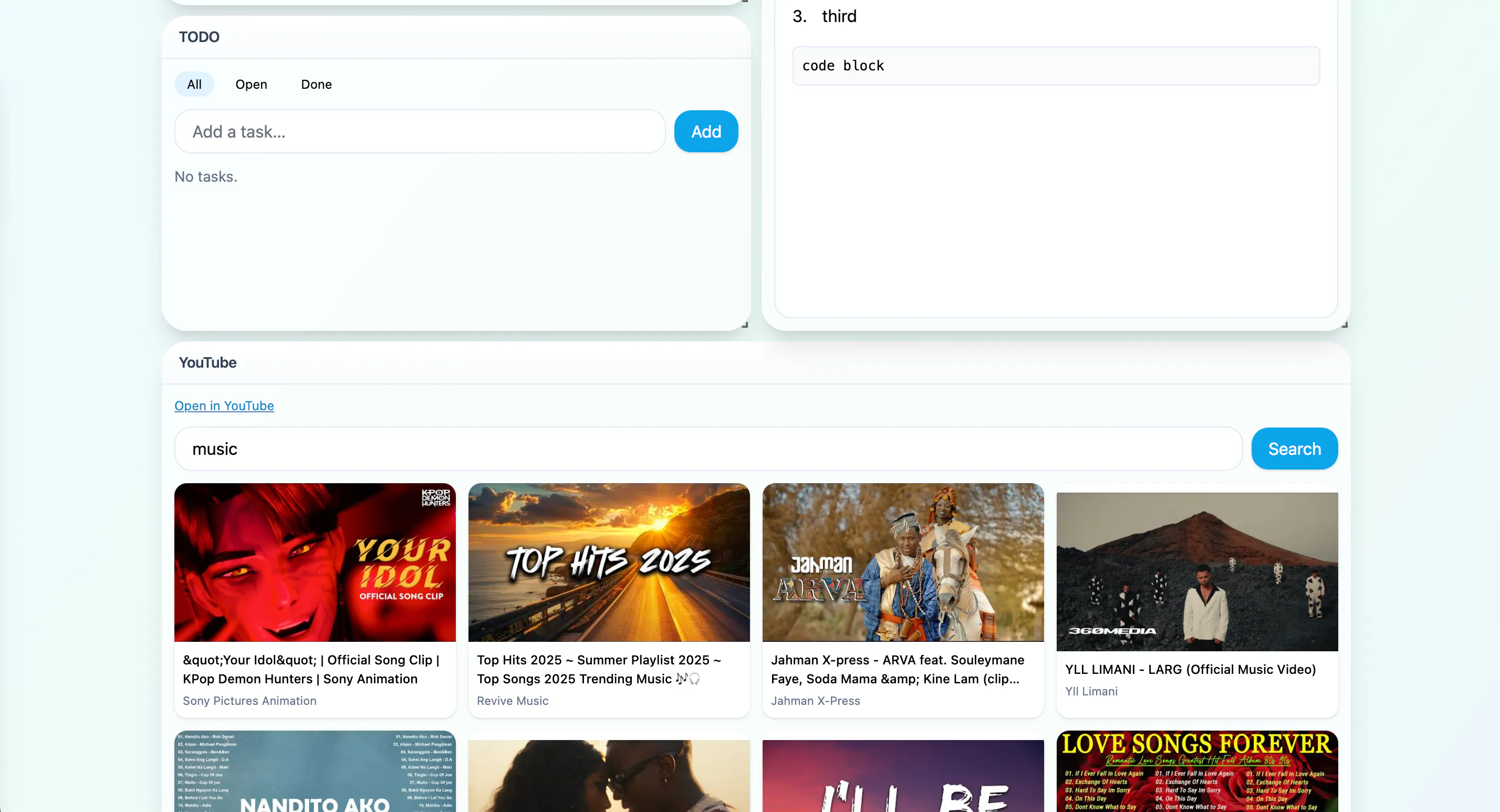This screenshot has height=812, width=1500.
Task: Open the Jahman ARVA video thumbnail
Action: 903,562
